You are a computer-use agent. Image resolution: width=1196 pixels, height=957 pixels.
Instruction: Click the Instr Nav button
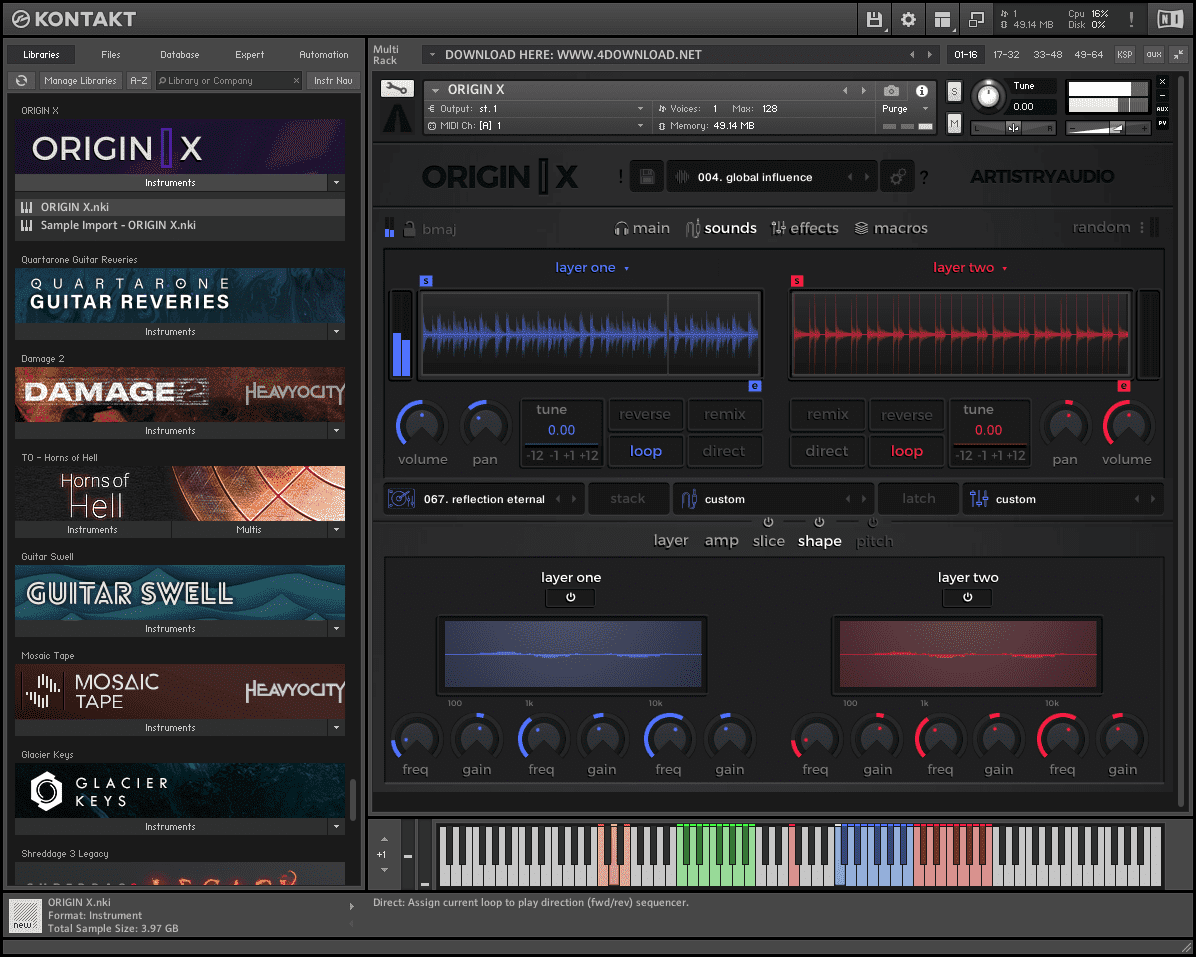pos(333,81)
